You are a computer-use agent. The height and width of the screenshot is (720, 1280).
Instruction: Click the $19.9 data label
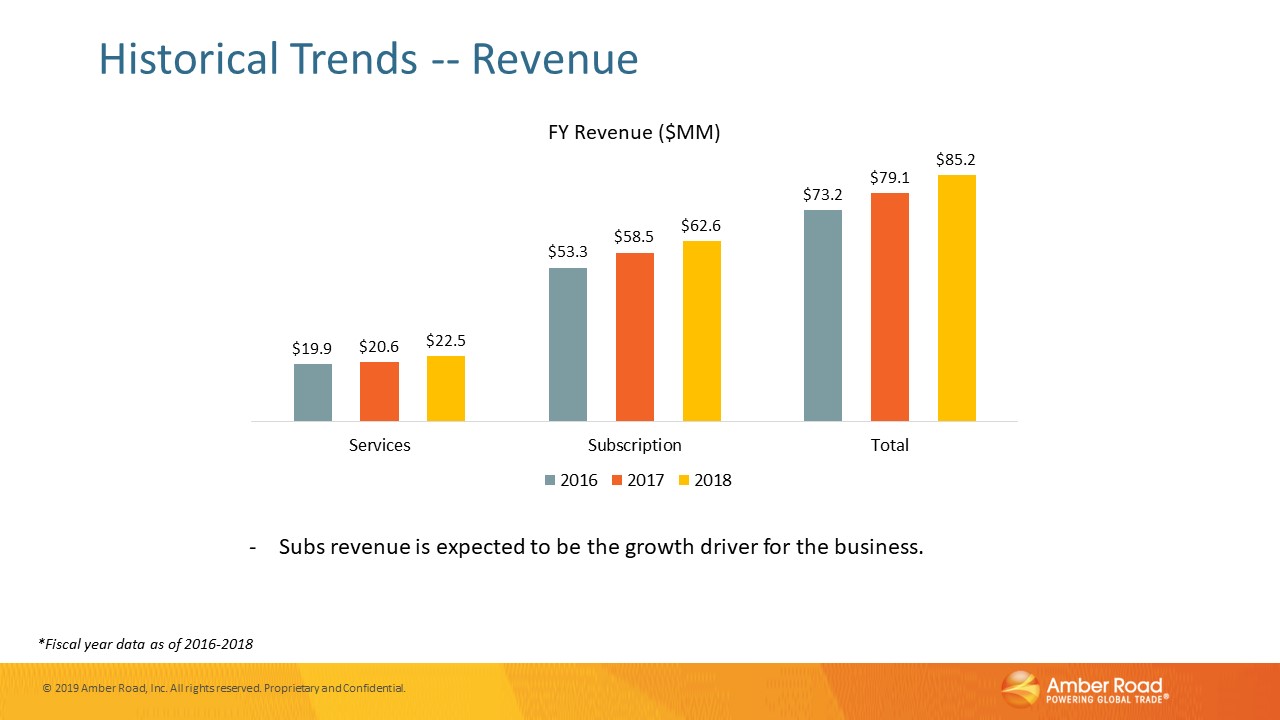coord(312,349)
